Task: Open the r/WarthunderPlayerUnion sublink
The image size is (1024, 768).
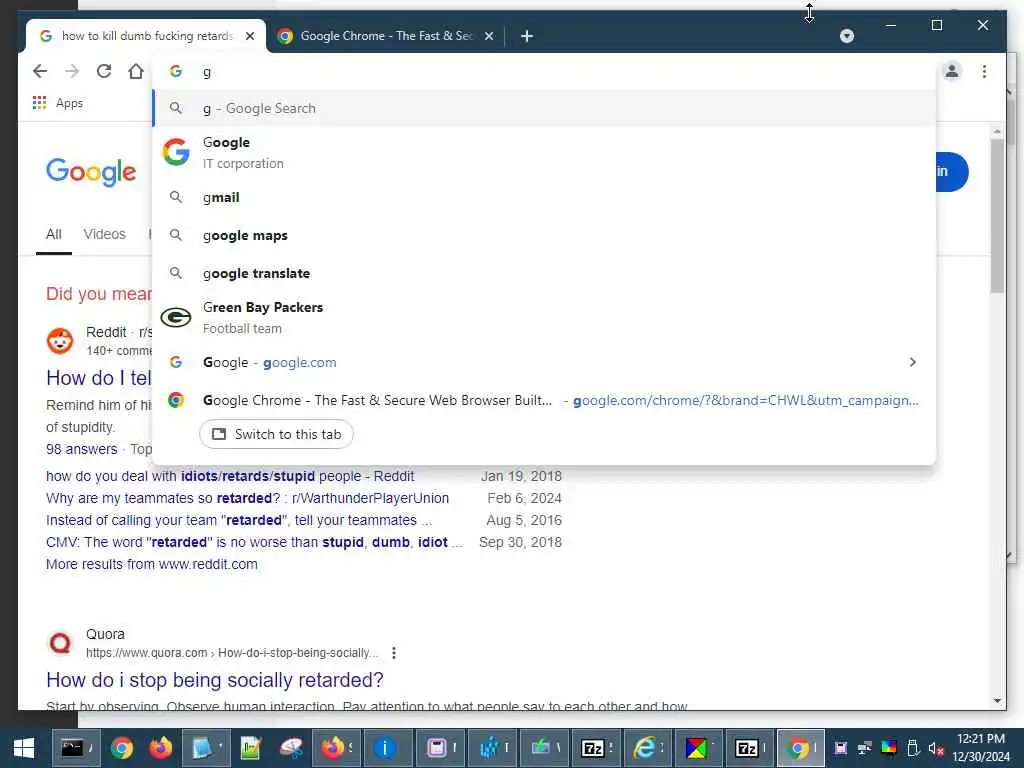Action: pyautogui.click(x=248, y=498)
